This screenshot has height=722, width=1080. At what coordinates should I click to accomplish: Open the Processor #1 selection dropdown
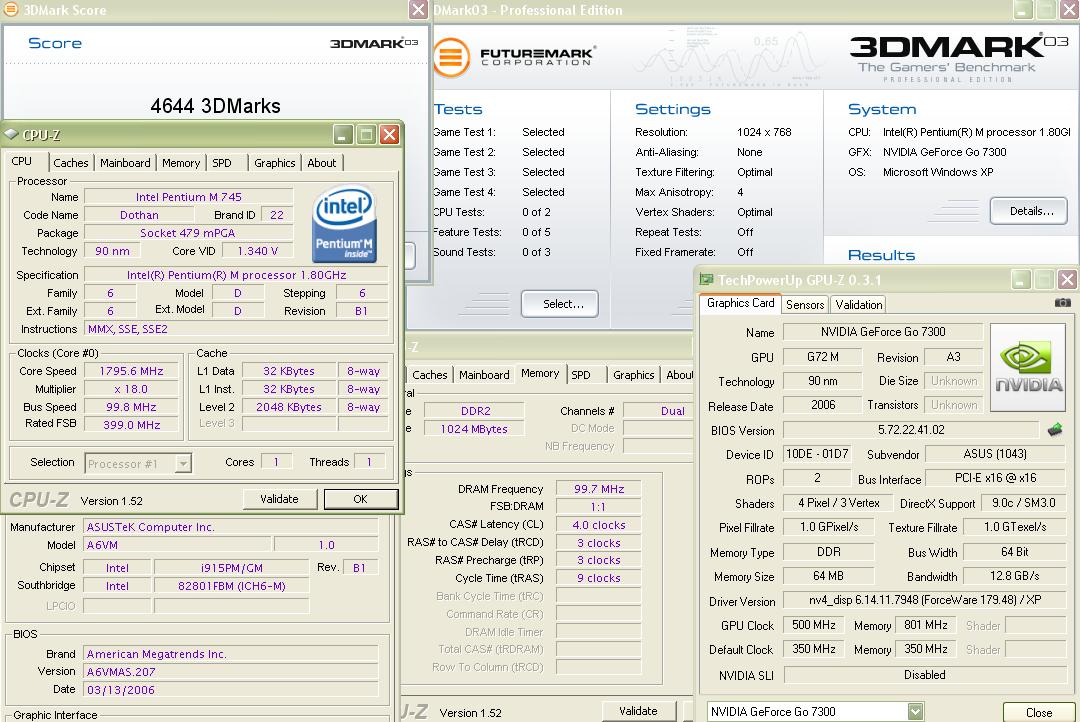(183, 464)
